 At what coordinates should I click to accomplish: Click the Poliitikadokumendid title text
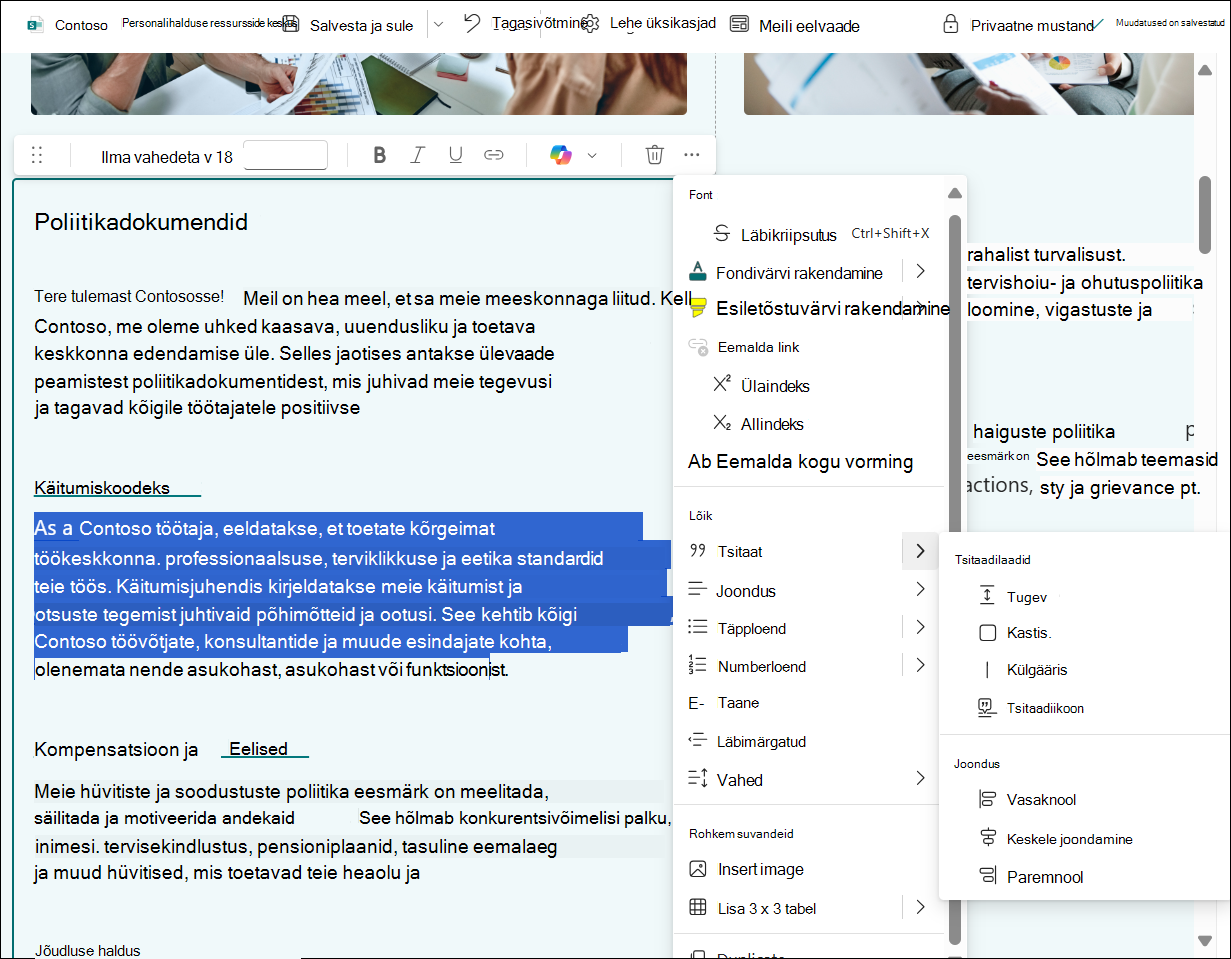point(141,222)
